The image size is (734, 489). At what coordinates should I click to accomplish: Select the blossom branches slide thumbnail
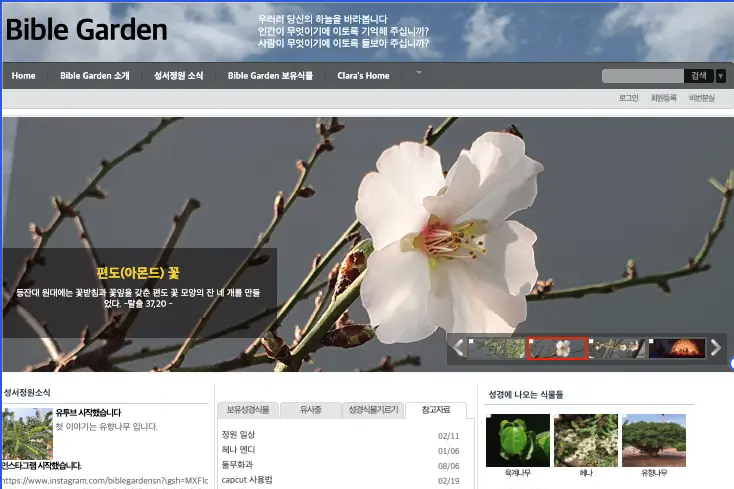point(617,348)
